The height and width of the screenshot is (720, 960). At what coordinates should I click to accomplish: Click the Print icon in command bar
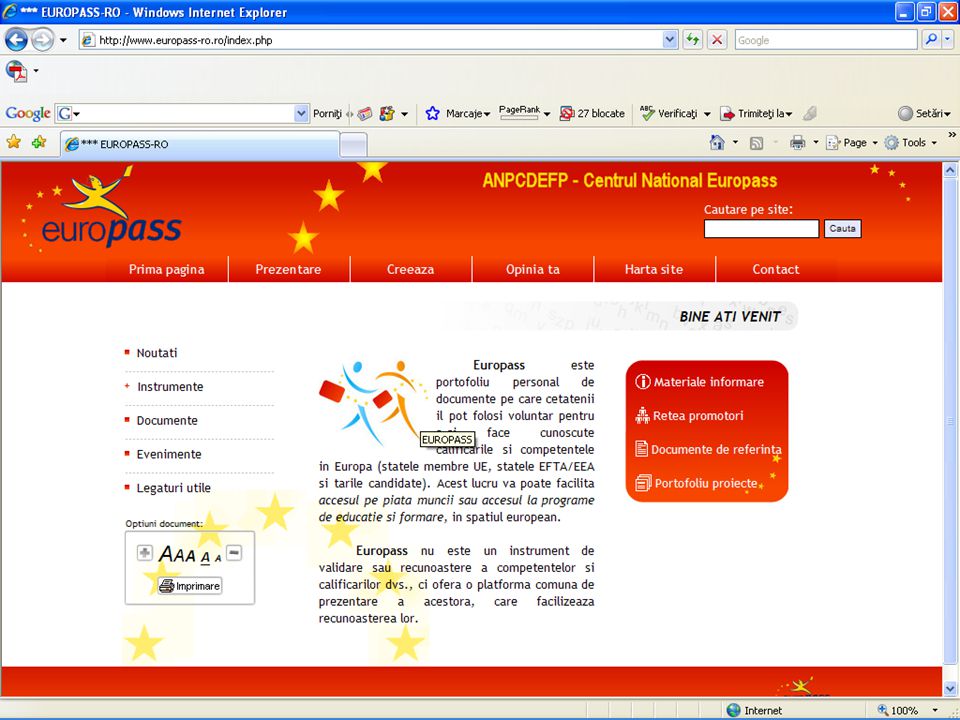797,143
